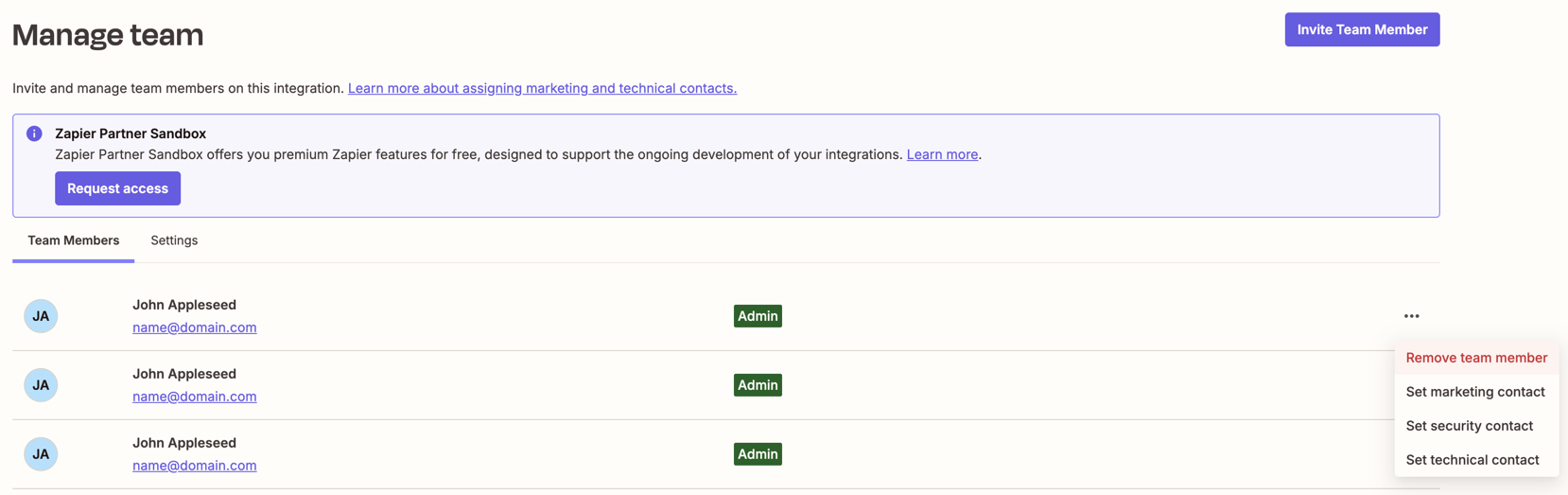The image size is (1568, 495).
Task: Select Remove team member from the menu
Action: click(x=1475, y=358)
